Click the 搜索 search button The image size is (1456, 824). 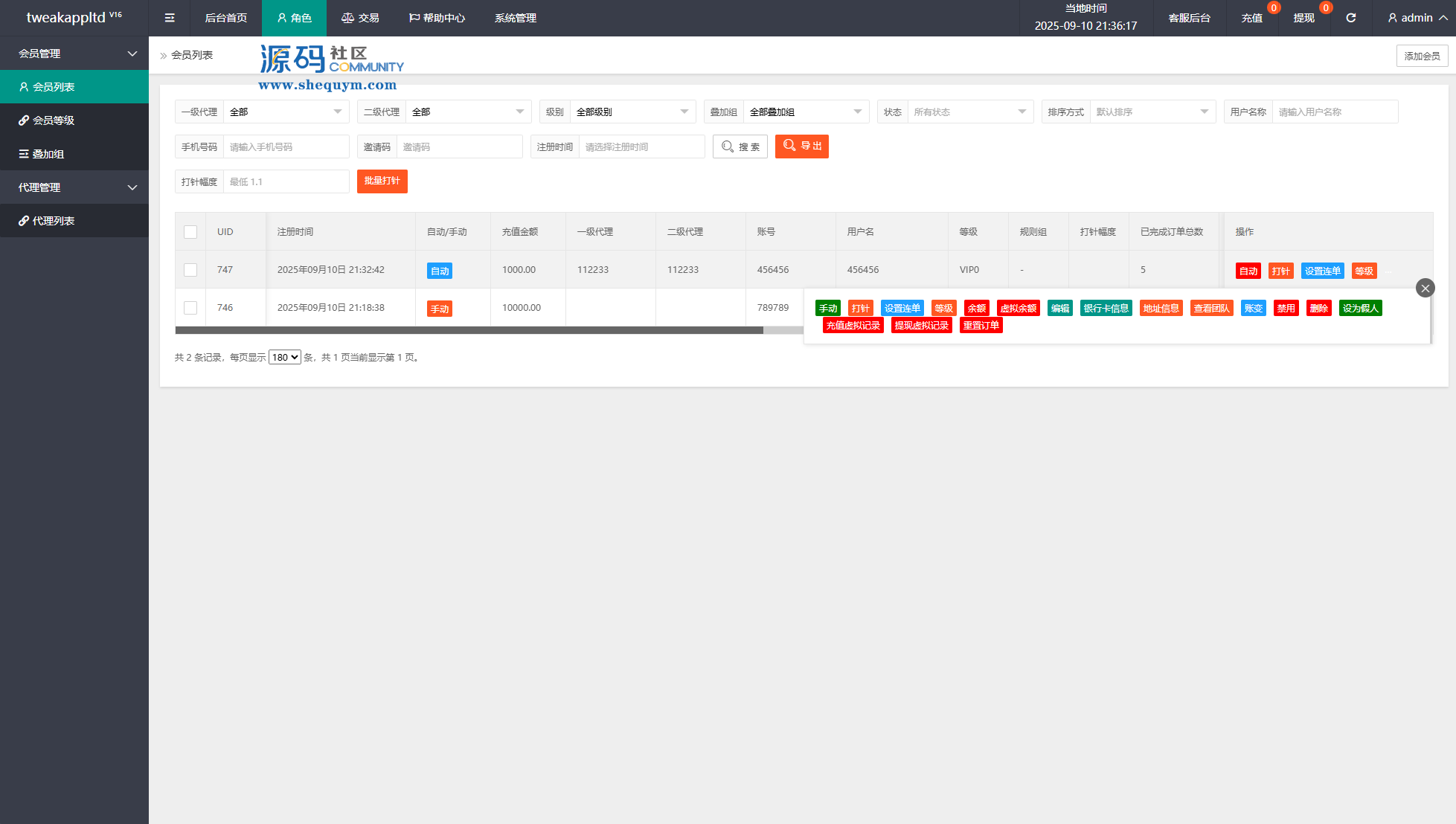[740, 147]
